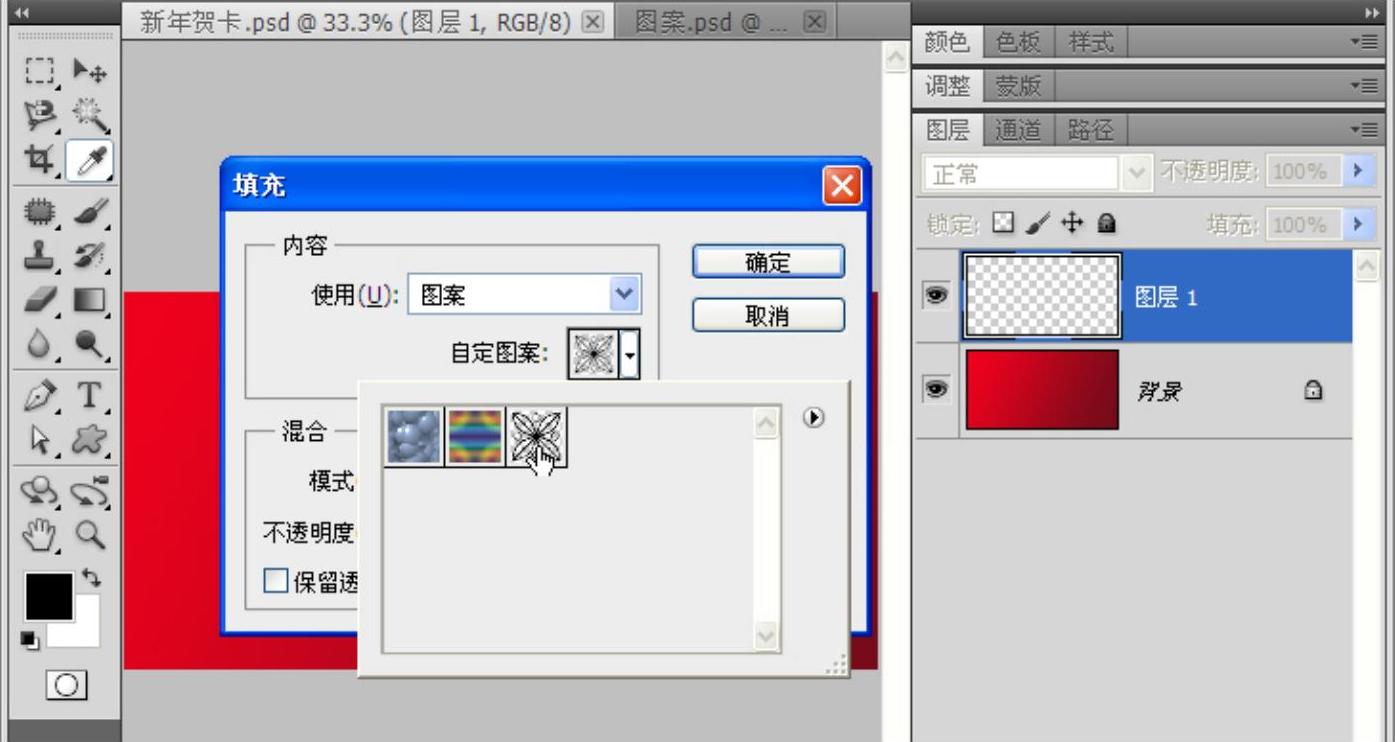Click the 取消 button

point(768,315)
